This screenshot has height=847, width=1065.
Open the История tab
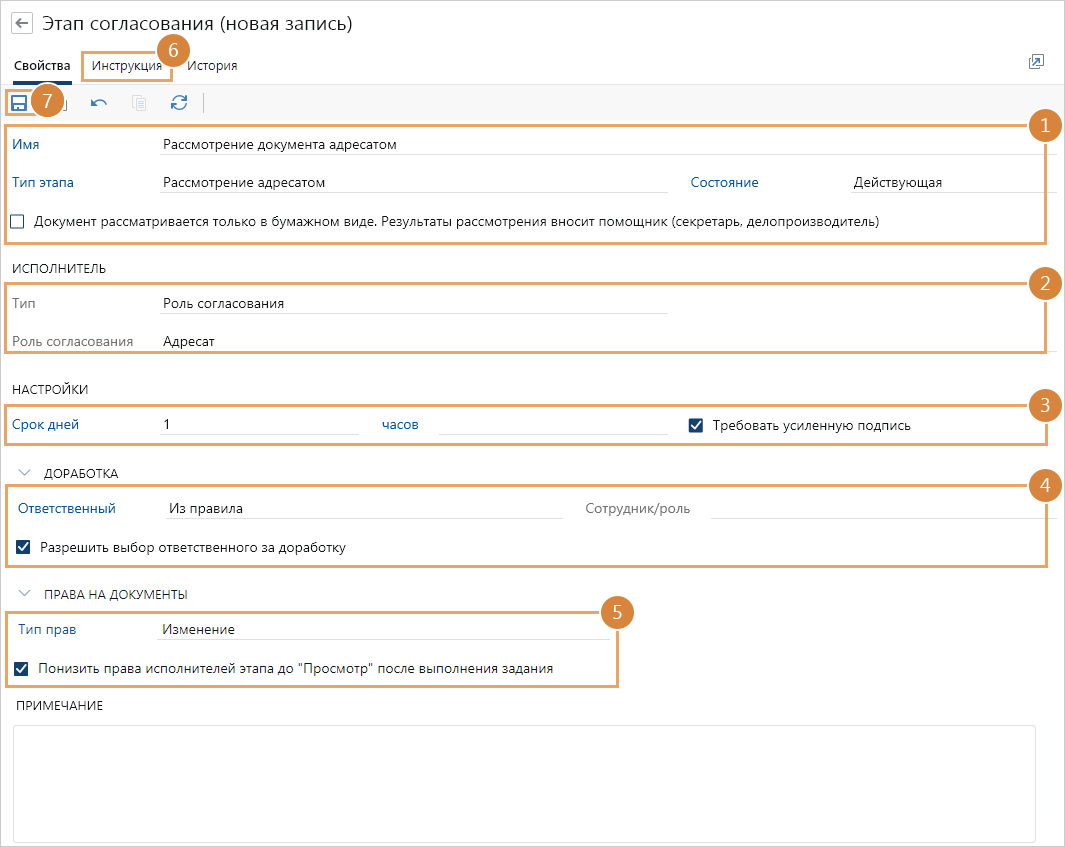pos(212,66)
